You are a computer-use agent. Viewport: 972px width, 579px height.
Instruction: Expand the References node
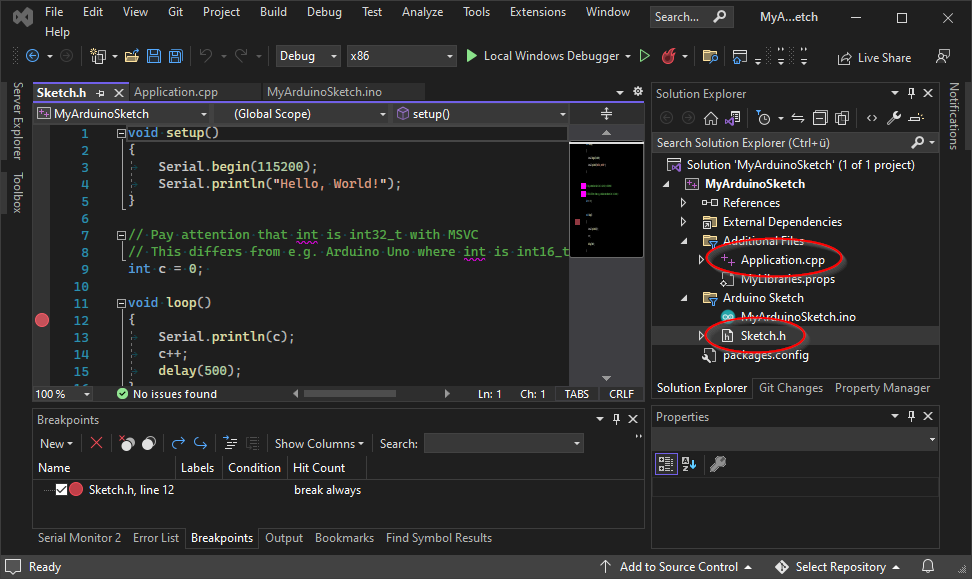pos(683,203)
